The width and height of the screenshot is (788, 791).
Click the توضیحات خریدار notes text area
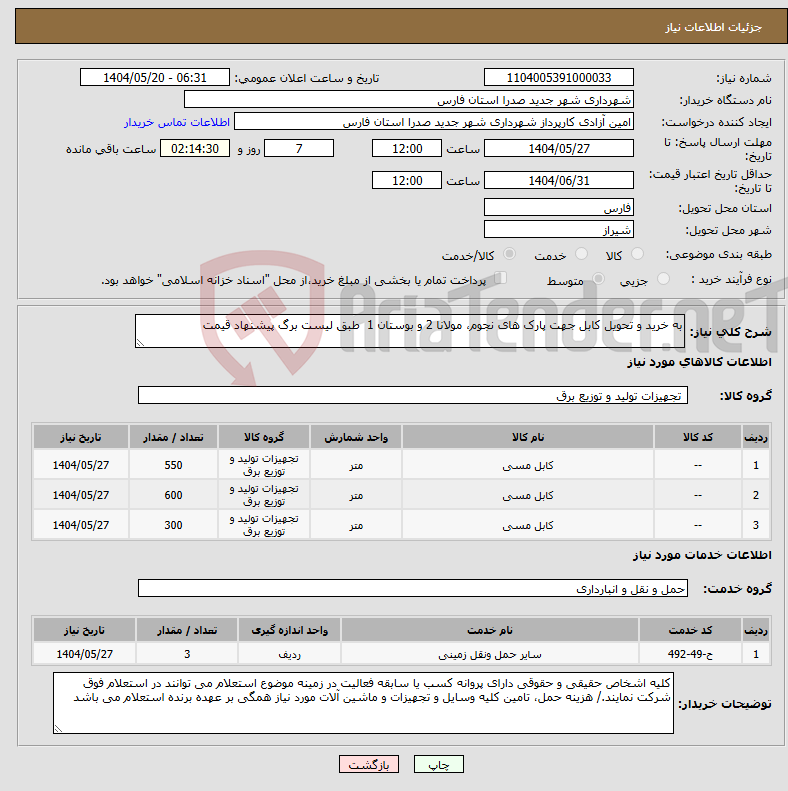tap(363, 703)
